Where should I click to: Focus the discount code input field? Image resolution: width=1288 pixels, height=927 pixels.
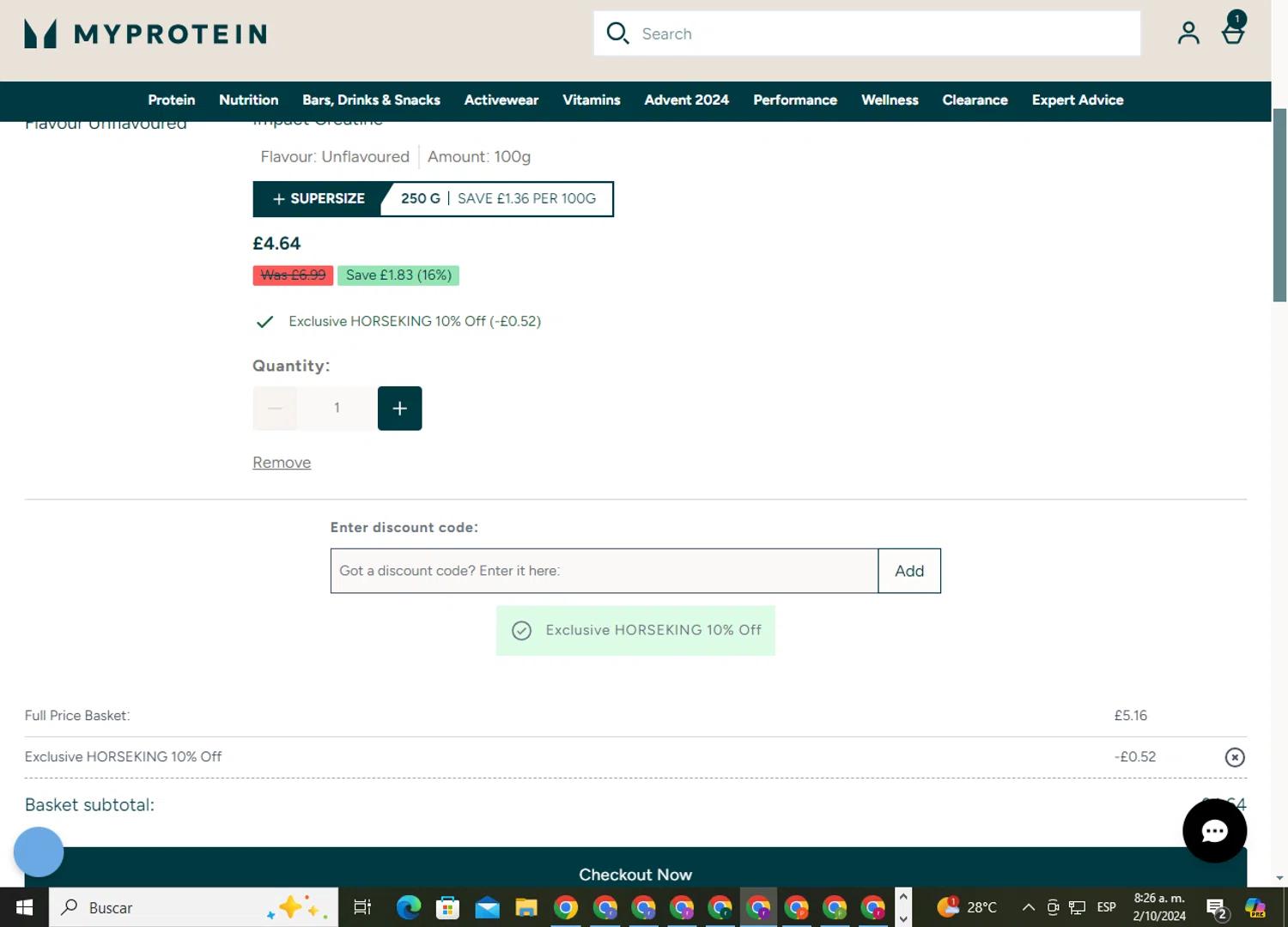pyautogui.click(x=604, y=571)
